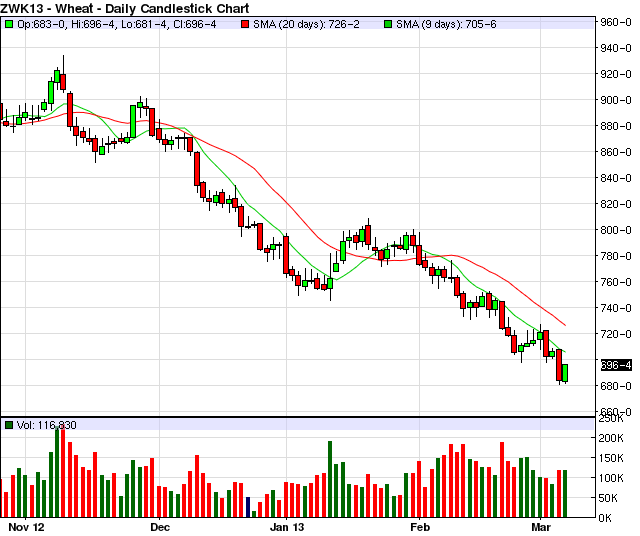Click the single dark blue volume bar
The width and height of the screenshot is (640, 536).
coord(247,507)
